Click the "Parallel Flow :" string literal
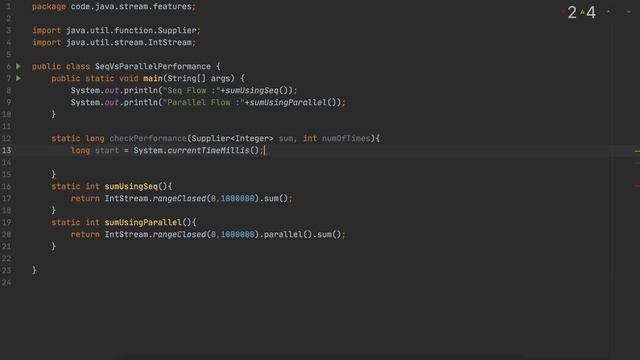 (x=203, y=102)
